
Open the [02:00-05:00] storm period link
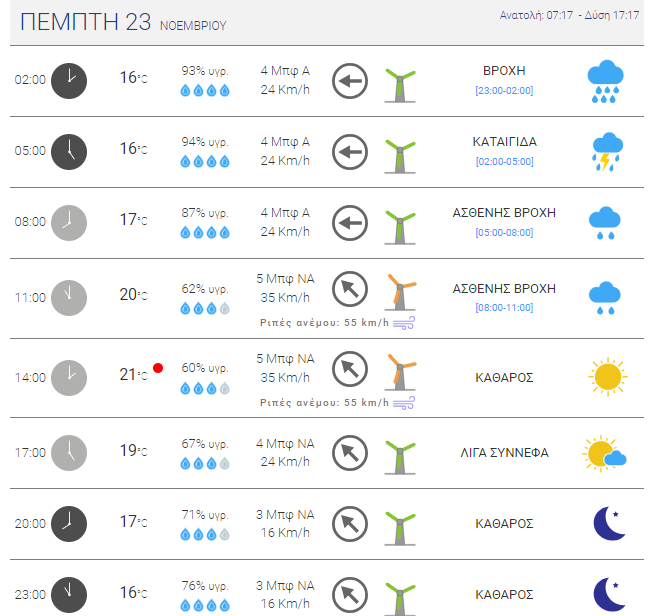click(x=504, y=161)
